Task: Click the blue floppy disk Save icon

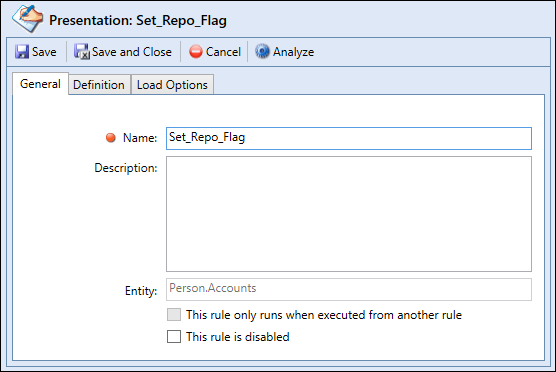Action: [x=22, y=52]
